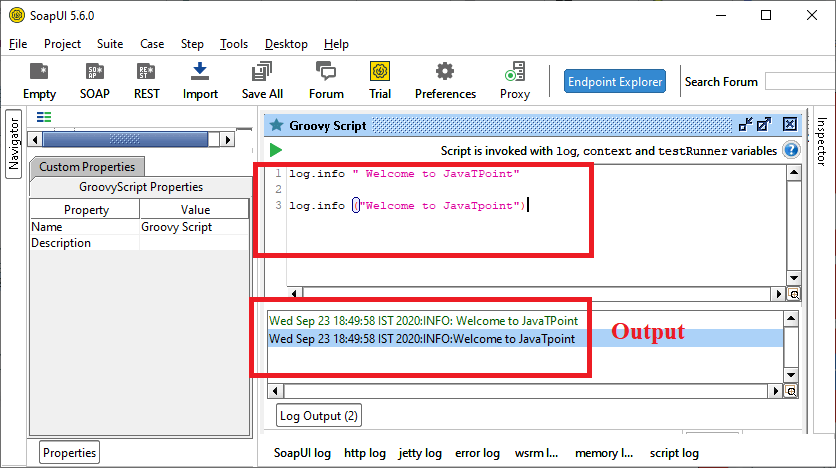Viewport: 836px width, 468px height.
Task: Click log output scroll up arrow
Action: (791, 319)
